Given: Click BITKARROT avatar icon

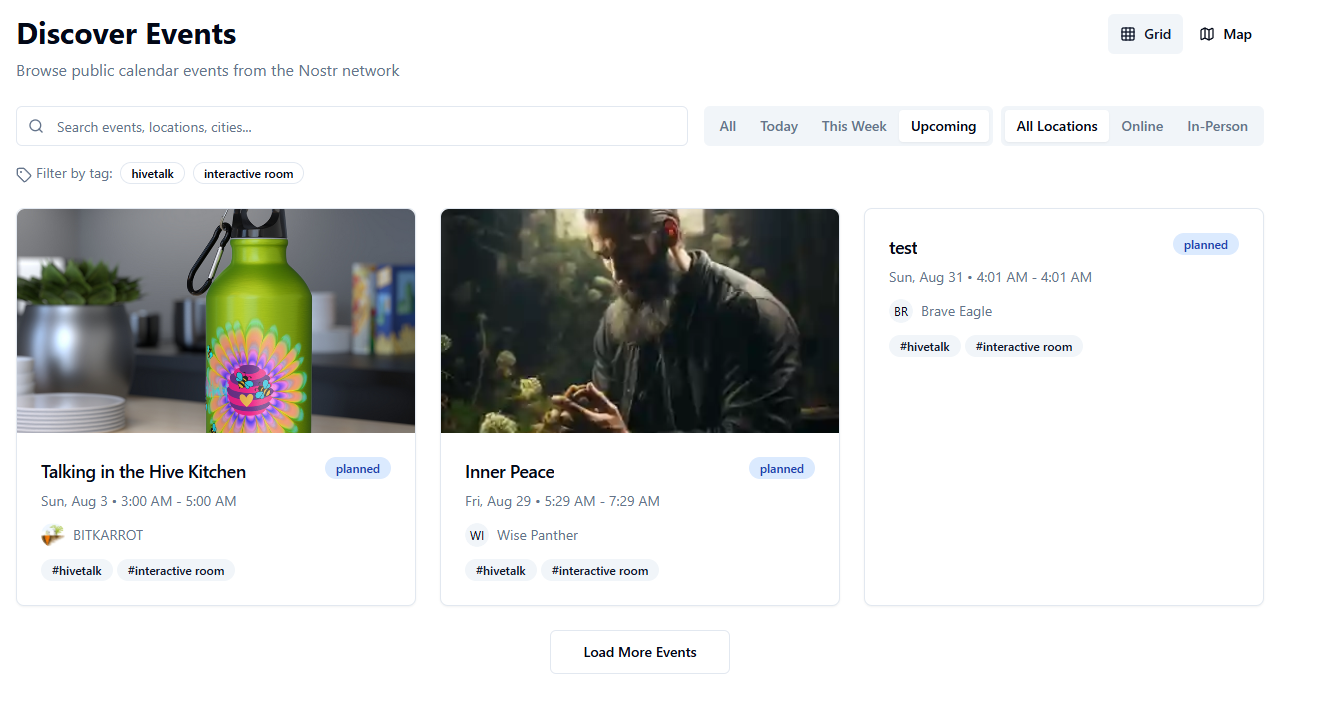Looking at the screenshot, I should click(53, 535).
